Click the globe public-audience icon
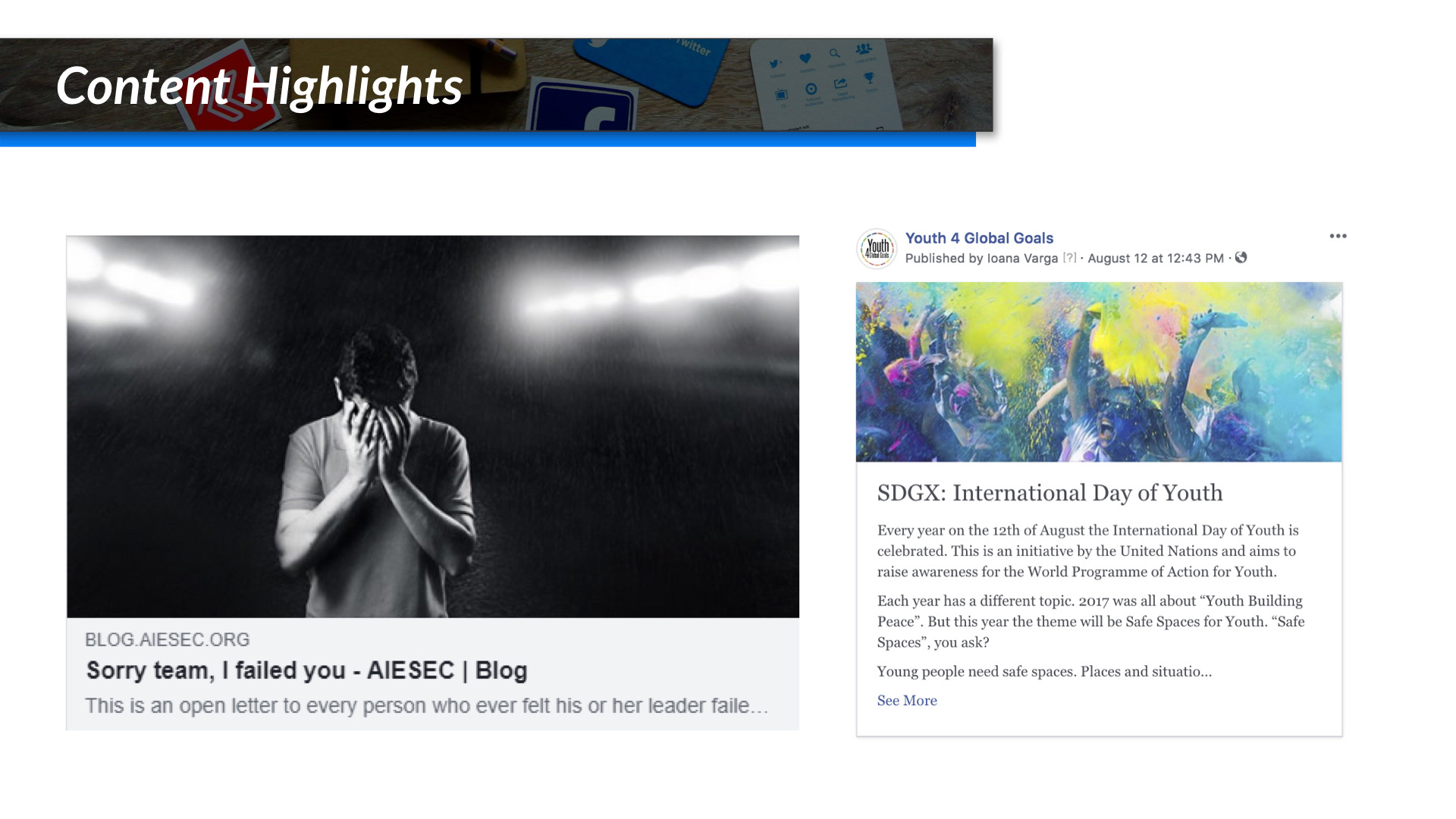 (x=1241, y=258)
